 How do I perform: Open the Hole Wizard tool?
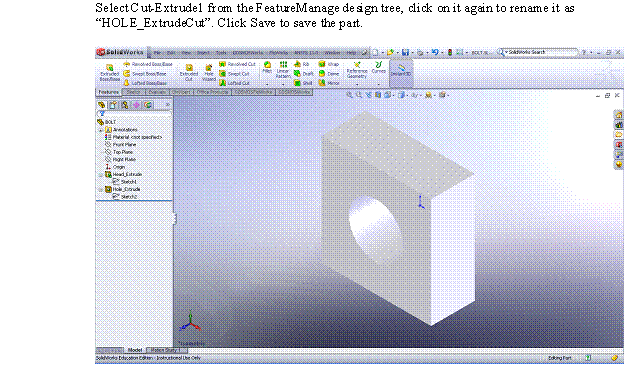pyautogui.click(x=209, y=72)
